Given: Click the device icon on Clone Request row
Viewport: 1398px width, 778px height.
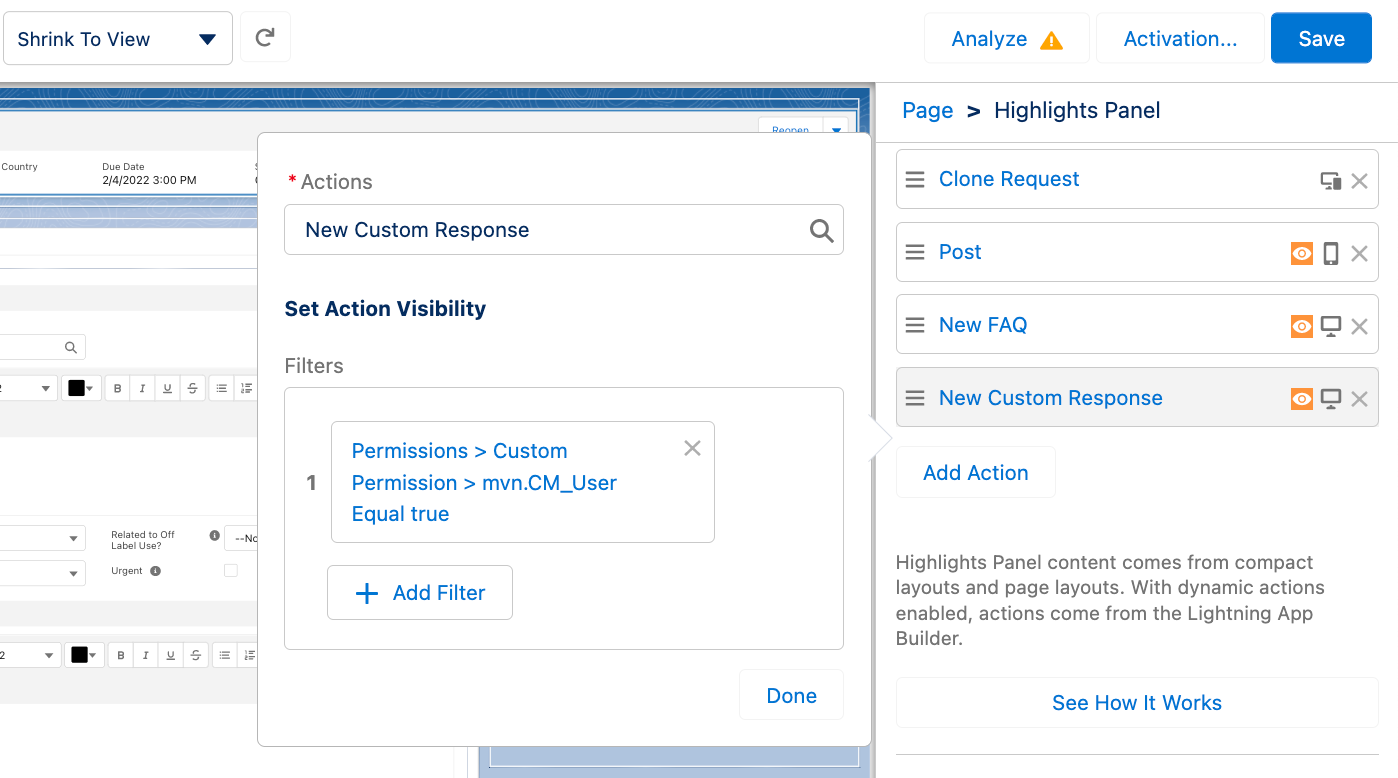Looking at the screenshot, I should tap(1330, 181).
